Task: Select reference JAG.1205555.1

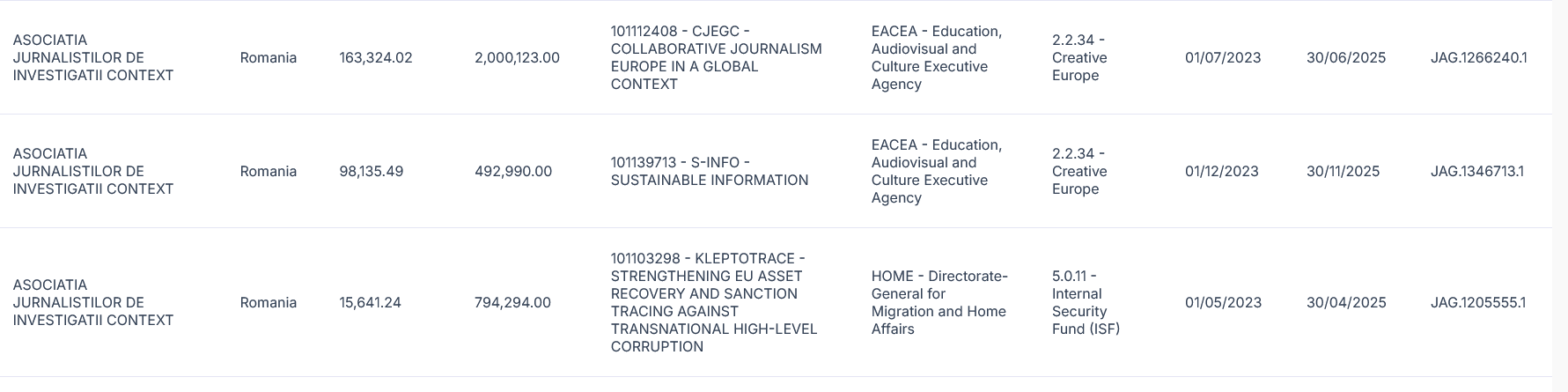Action: 1478,303
